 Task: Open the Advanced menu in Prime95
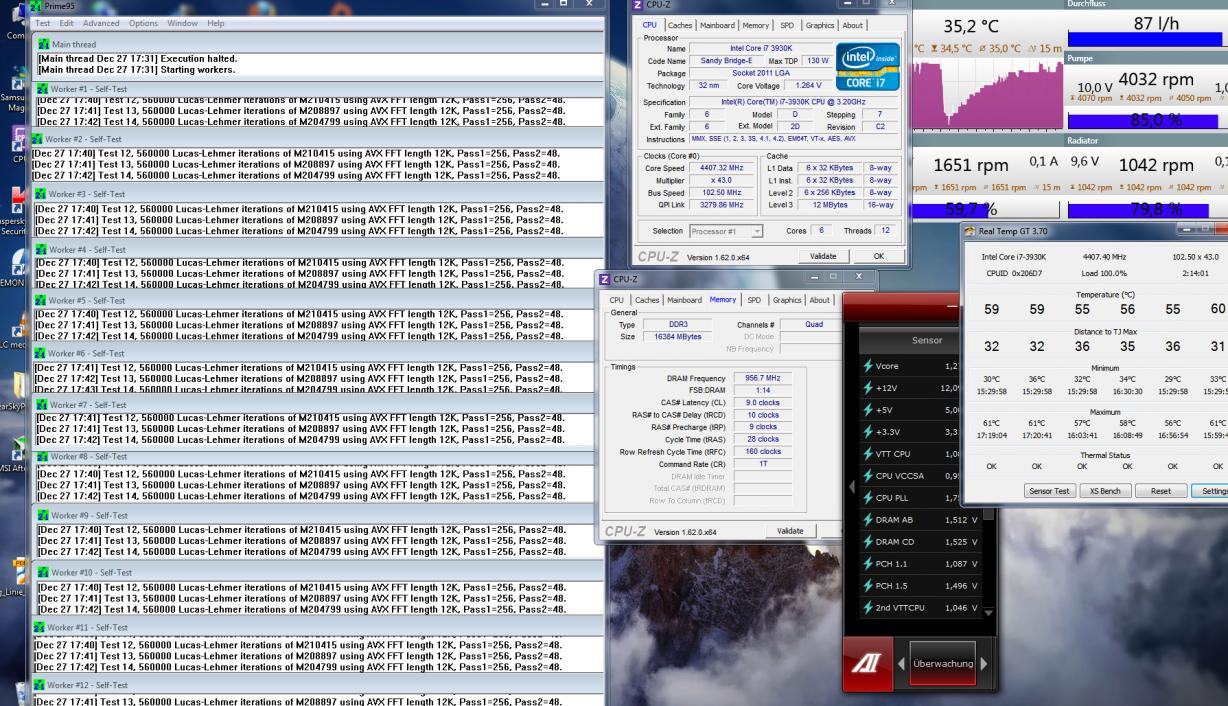[101, 23]
